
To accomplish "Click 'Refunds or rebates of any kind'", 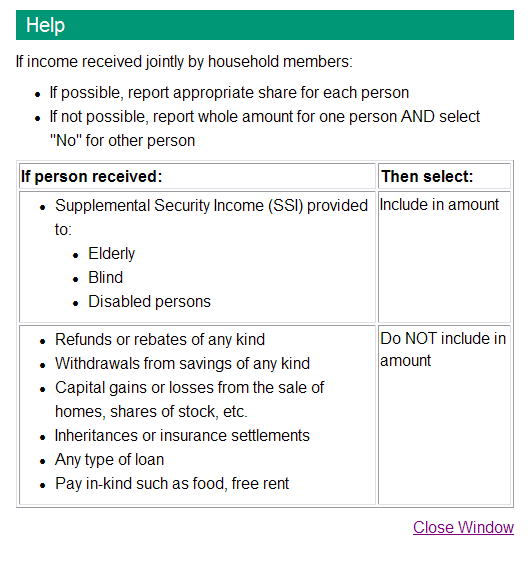I will [x=160, y=339].
